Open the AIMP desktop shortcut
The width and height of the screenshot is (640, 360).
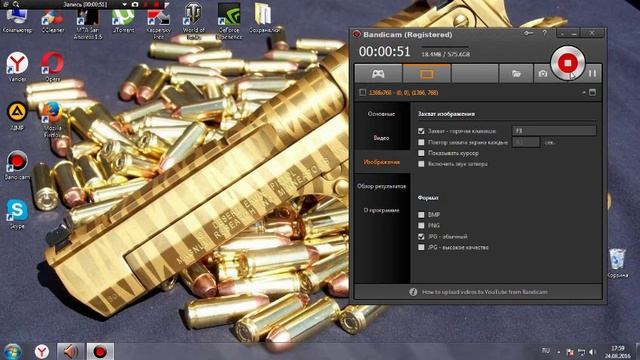pos(17,116)
